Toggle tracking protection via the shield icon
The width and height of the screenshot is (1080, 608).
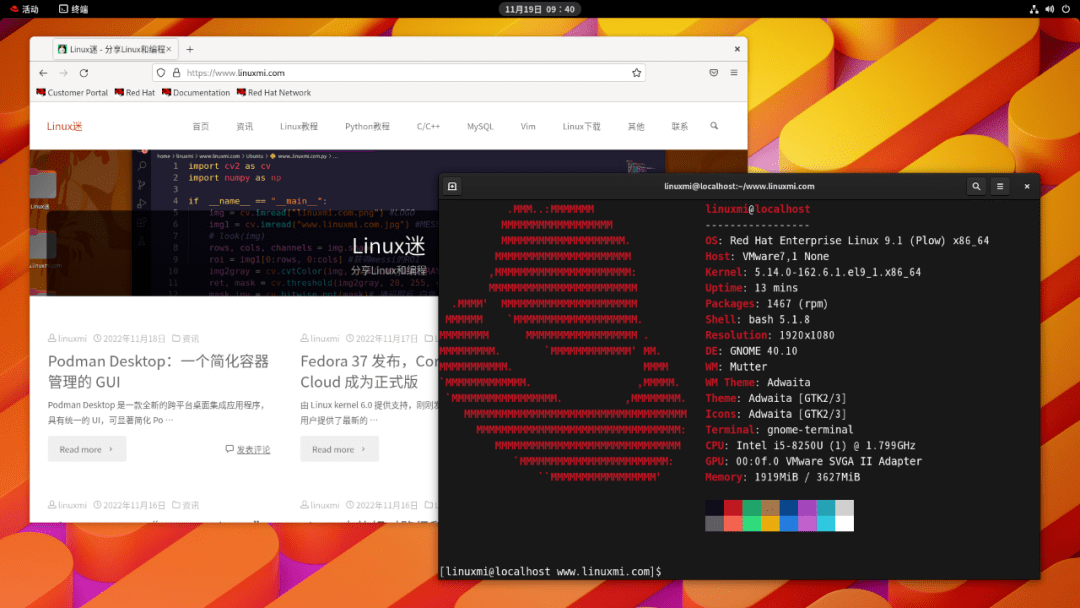coord(160,73)
